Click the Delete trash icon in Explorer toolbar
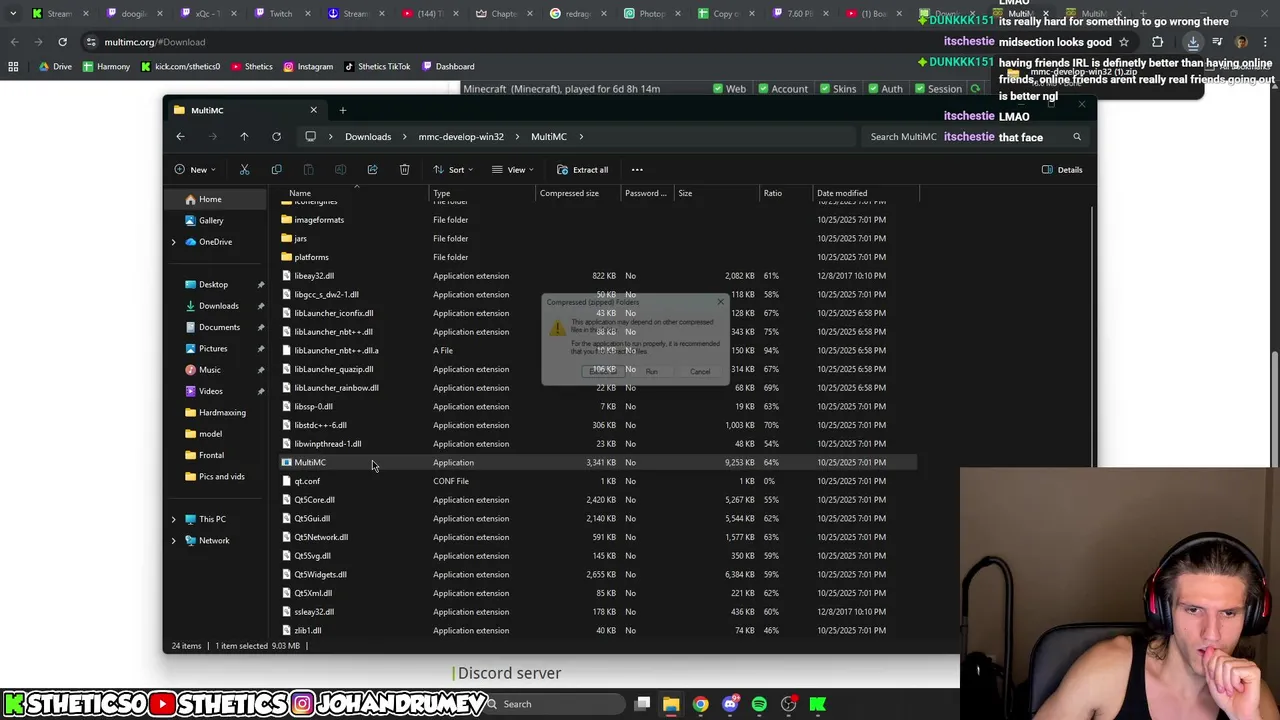Image resolution: width=1280 pixels, height=720 pixels. click(x=404, y=170)
